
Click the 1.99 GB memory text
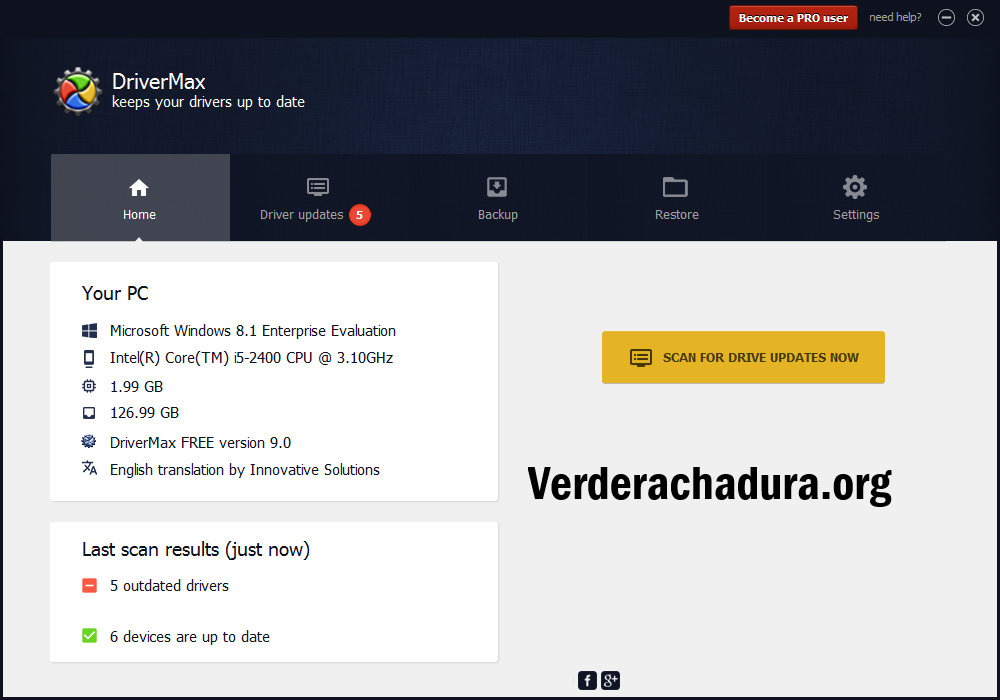pyautogui.click(x=136, y=386)
